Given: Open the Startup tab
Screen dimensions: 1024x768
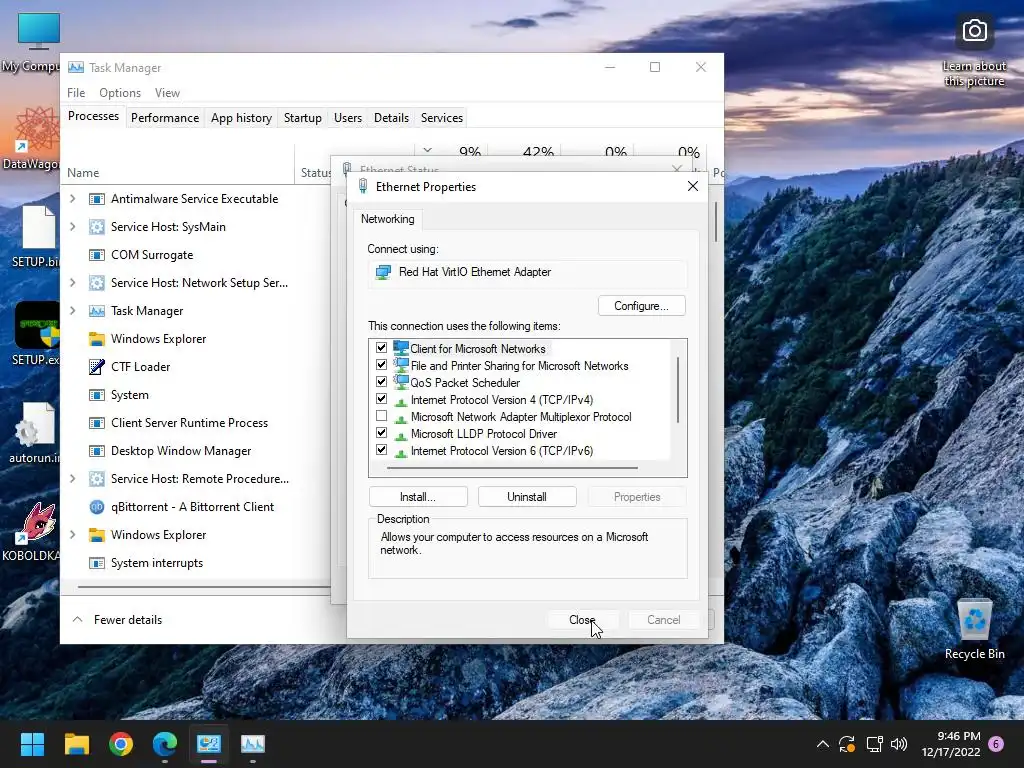Looking at the screenshot, I should [x=302, y=118].
